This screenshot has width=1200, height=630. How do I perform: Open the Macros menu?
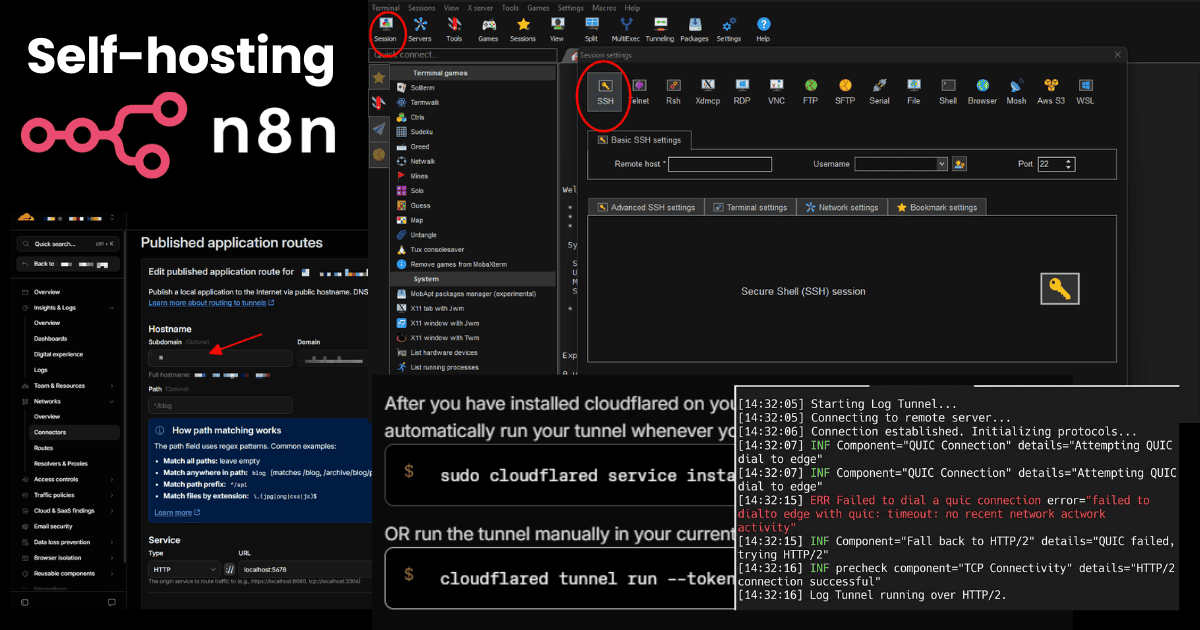[x=603, y=7]
